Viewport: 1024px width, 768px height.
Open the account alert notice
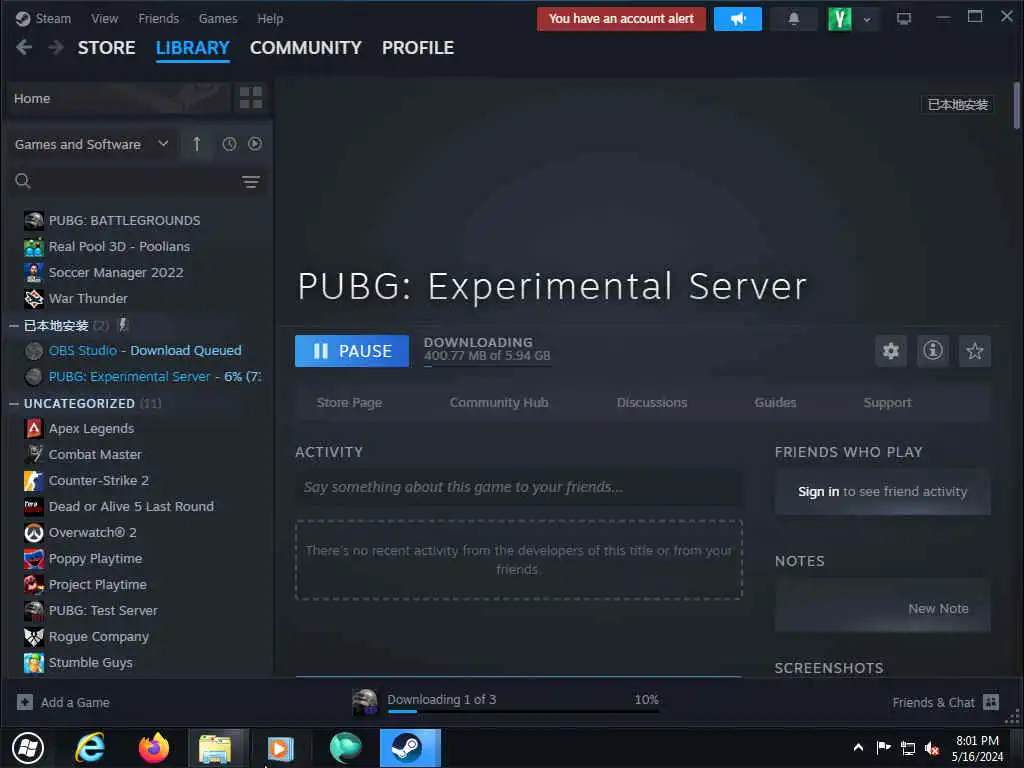coord(621,19)
